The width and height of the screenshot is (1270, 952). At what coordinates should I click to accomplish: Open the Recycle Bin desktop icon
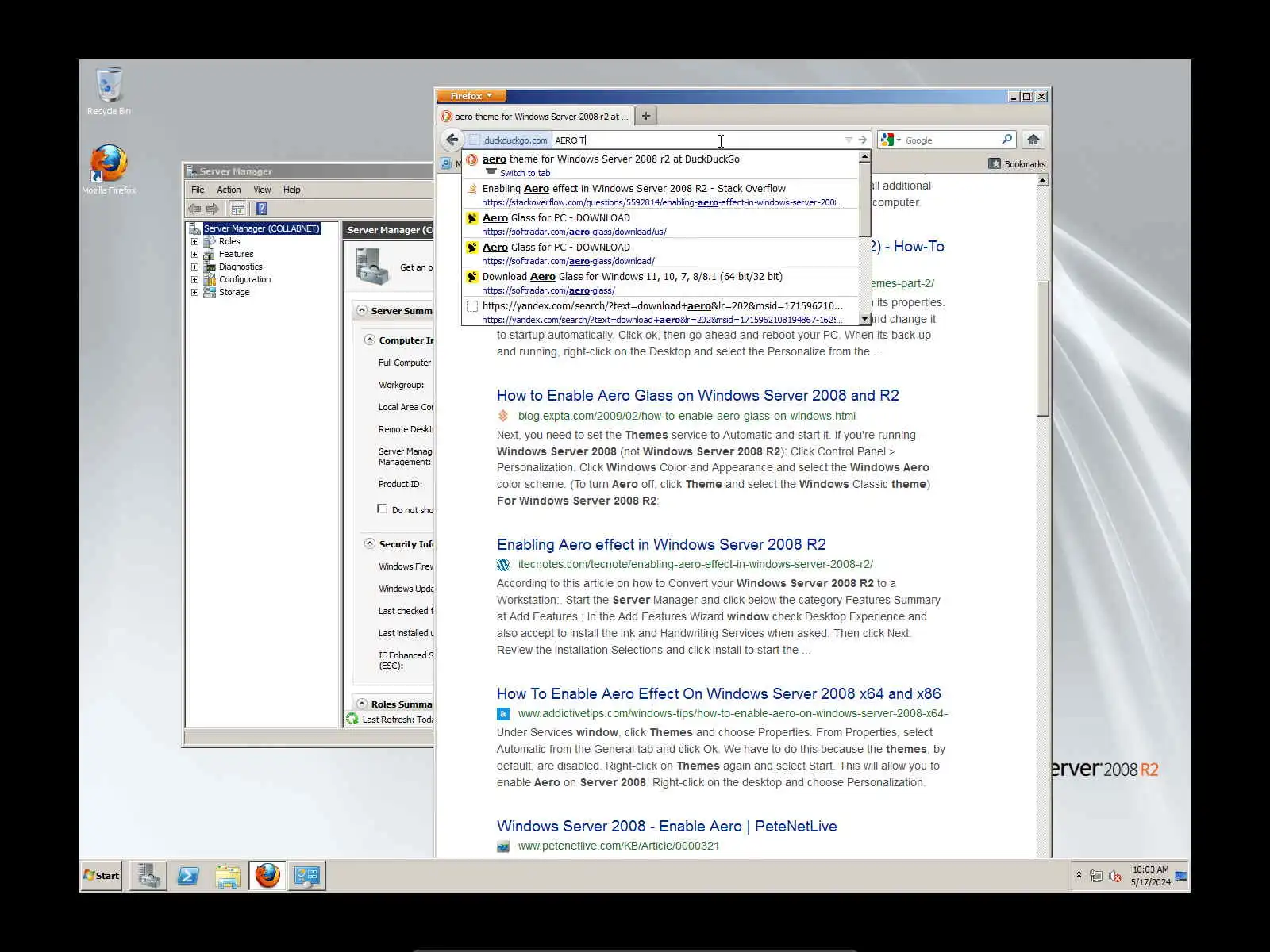(x=109, y=91)
